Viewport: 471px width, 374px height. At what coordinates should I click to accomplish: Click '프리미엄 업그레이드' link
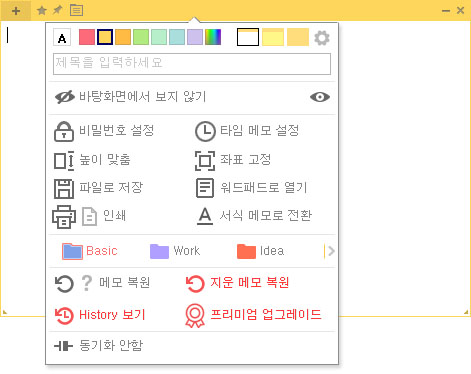tap(266, 315)
